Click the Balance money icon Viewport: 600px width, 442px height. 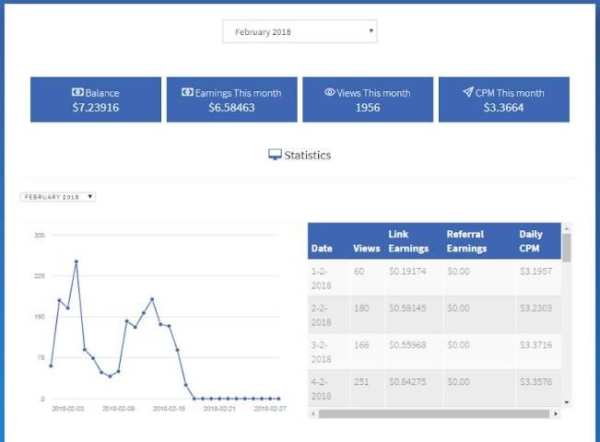pyautogui.click(x=78, y=92)
